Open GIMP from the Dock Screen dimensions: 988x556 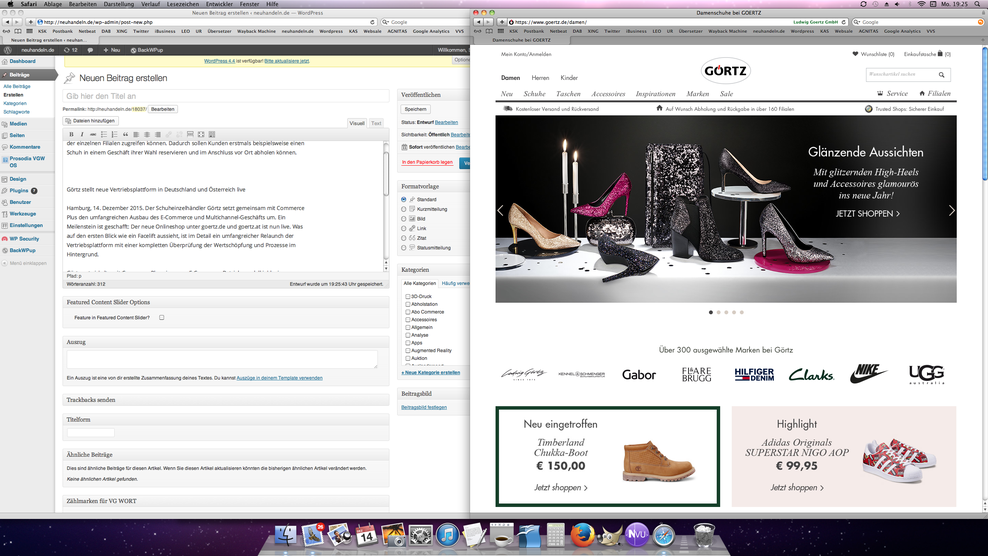(x=609, y=536)
